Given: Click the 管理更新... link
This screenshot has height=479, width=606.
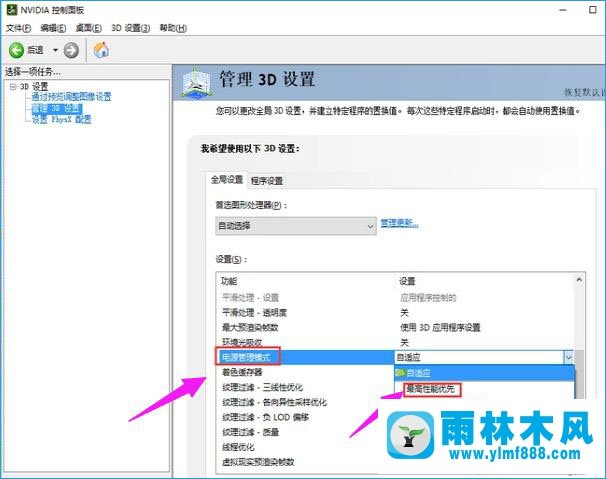Looking at the screenshot, I should pyautogui.click(x=399, y=223).
